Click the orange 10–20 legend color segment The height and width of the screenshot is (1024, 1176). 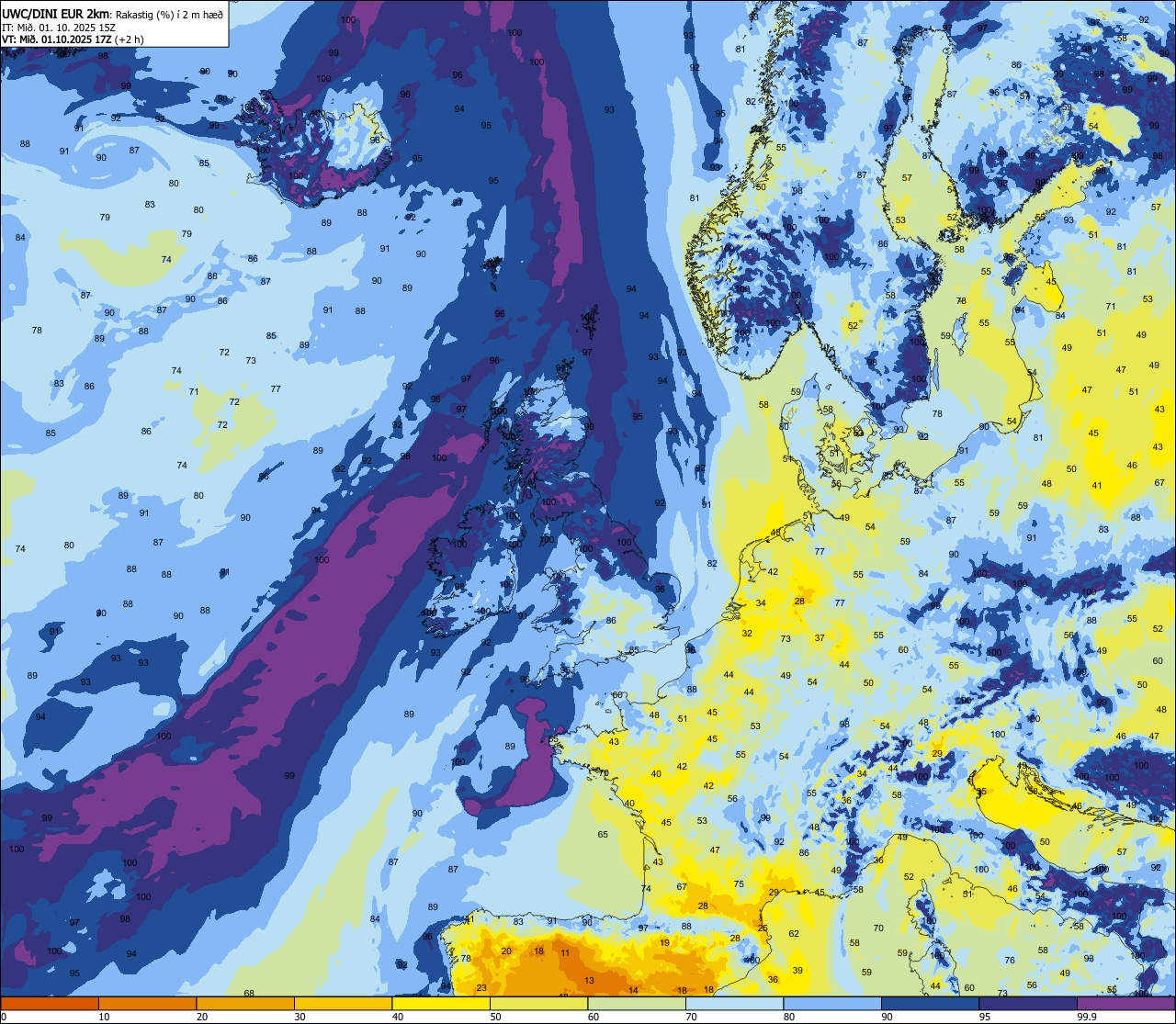[147, 1003]
